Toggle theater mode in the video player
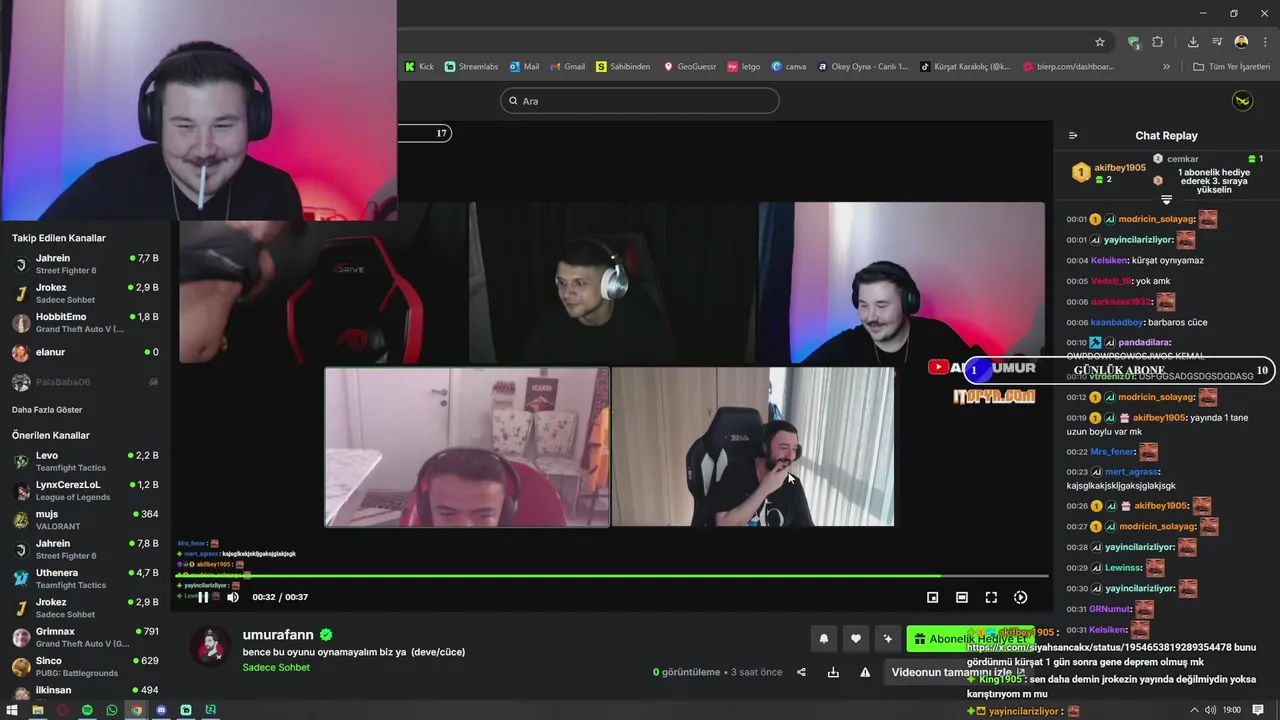The image size is (1280, 720). coord(962,597)
